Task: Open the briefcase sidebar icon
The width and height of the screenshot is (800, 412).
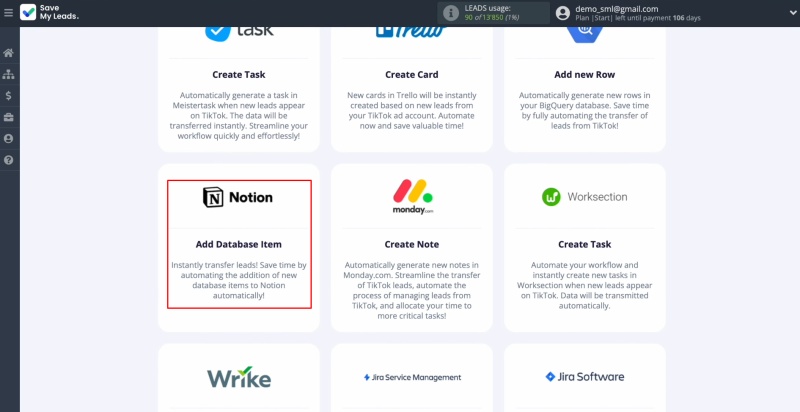Action: [x=8, y=117]
